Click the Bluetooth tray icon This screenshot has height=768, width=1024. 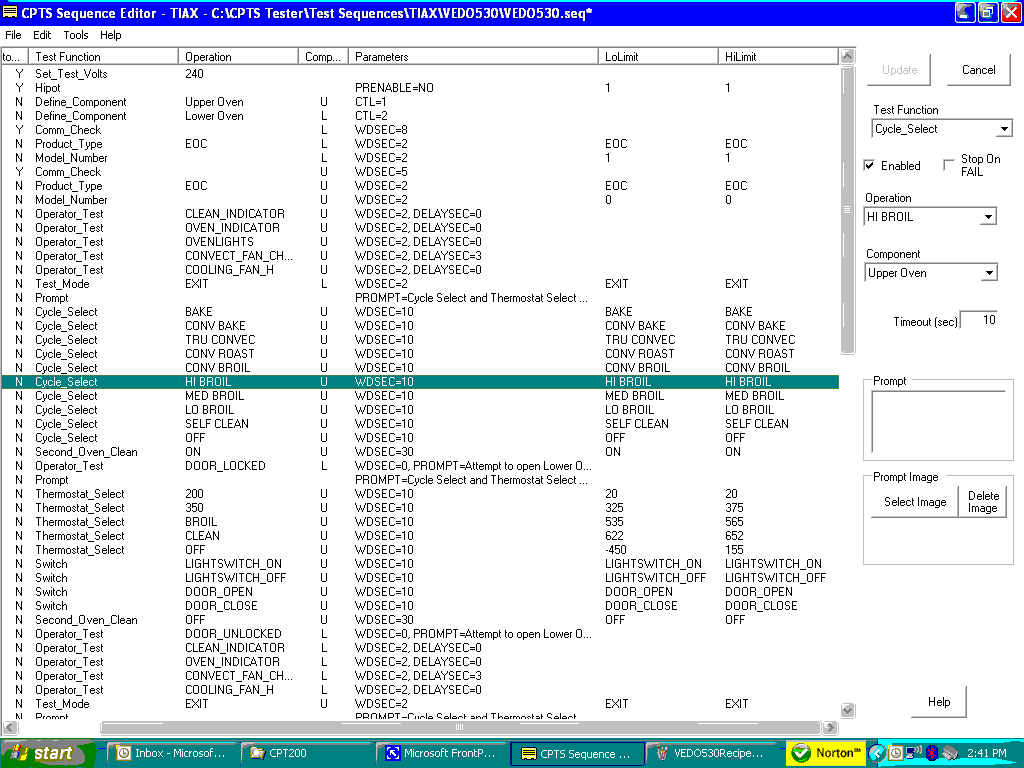click(933, 753)
